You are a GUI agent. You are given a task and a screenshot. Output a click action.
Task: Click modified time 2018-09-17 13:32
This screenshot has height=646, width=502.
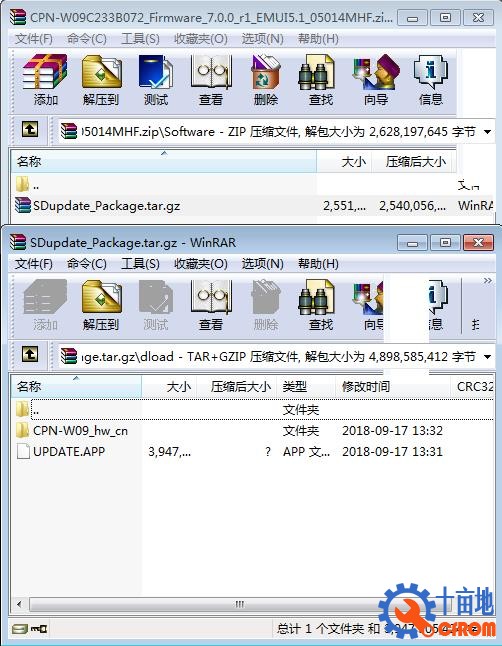pyautogui.click(x=392, y=431)
